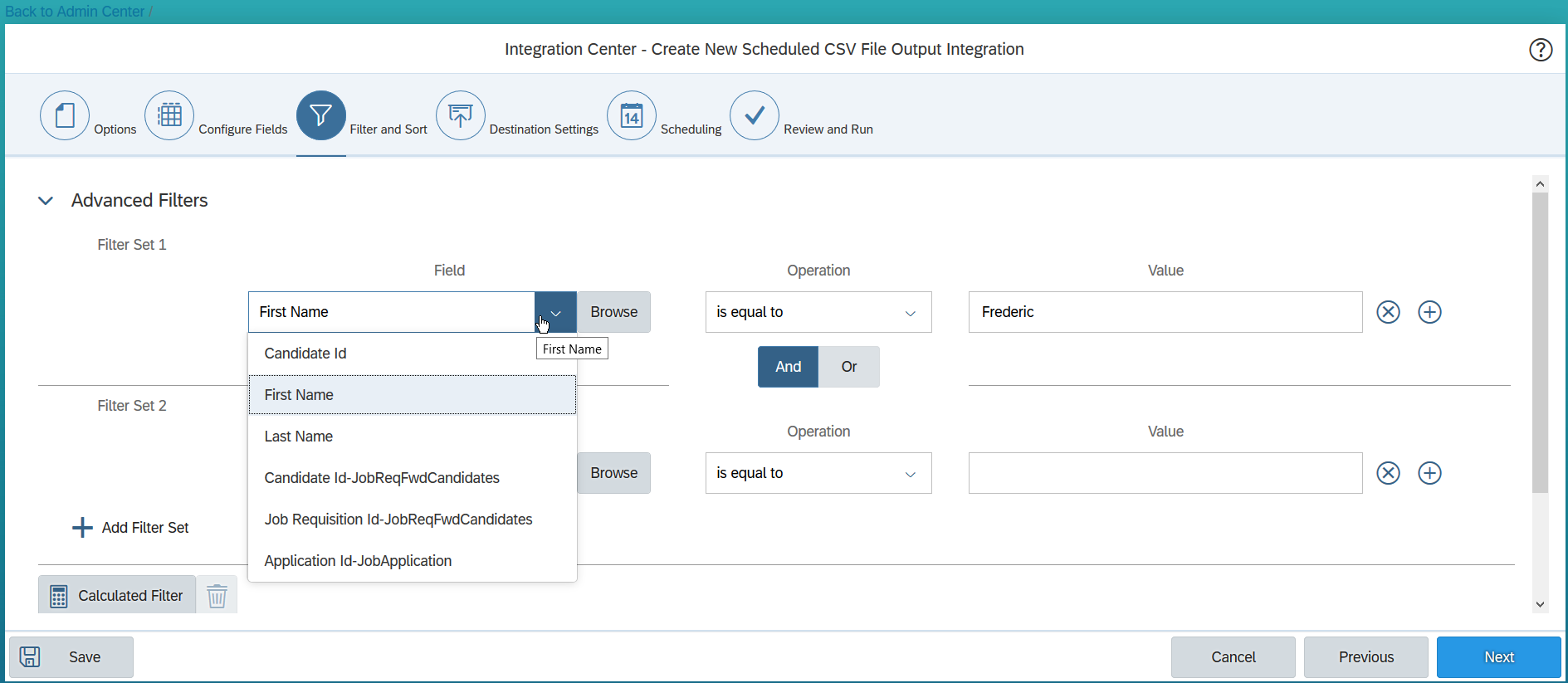
Task: Click the Calculated Filter calculator icon
Action: [x=59, y=596]
